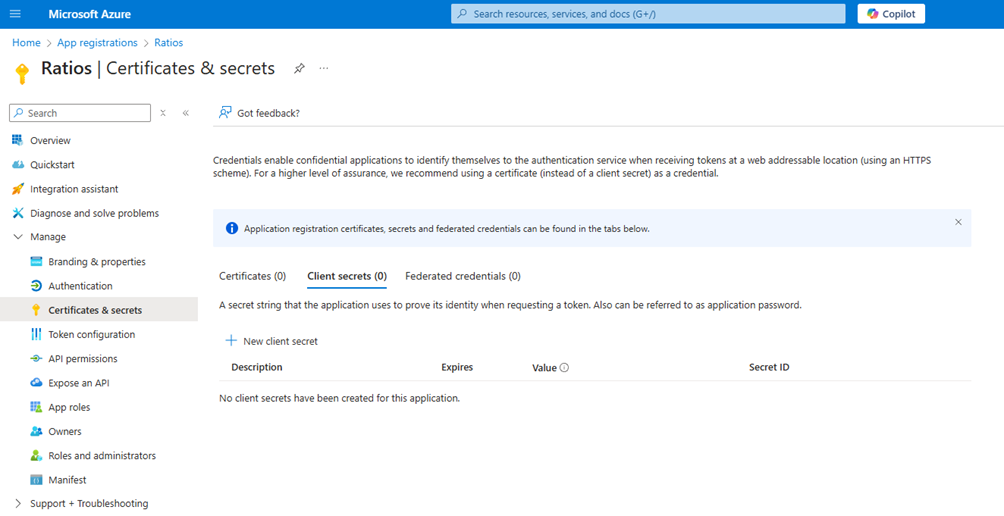Pin the Ratios page with pushpin icon
The height and width of the screenshot is (516, 1004).
coord(299,68)
